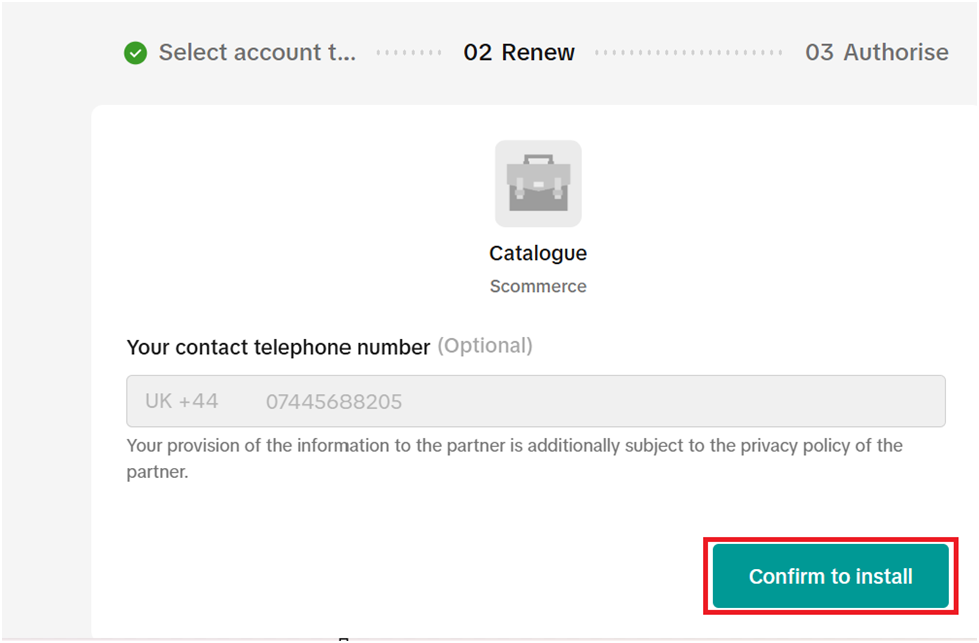The image size is (979, 643).
Task: Click the Scommerce partner name
Action: (x=538, y=287)
